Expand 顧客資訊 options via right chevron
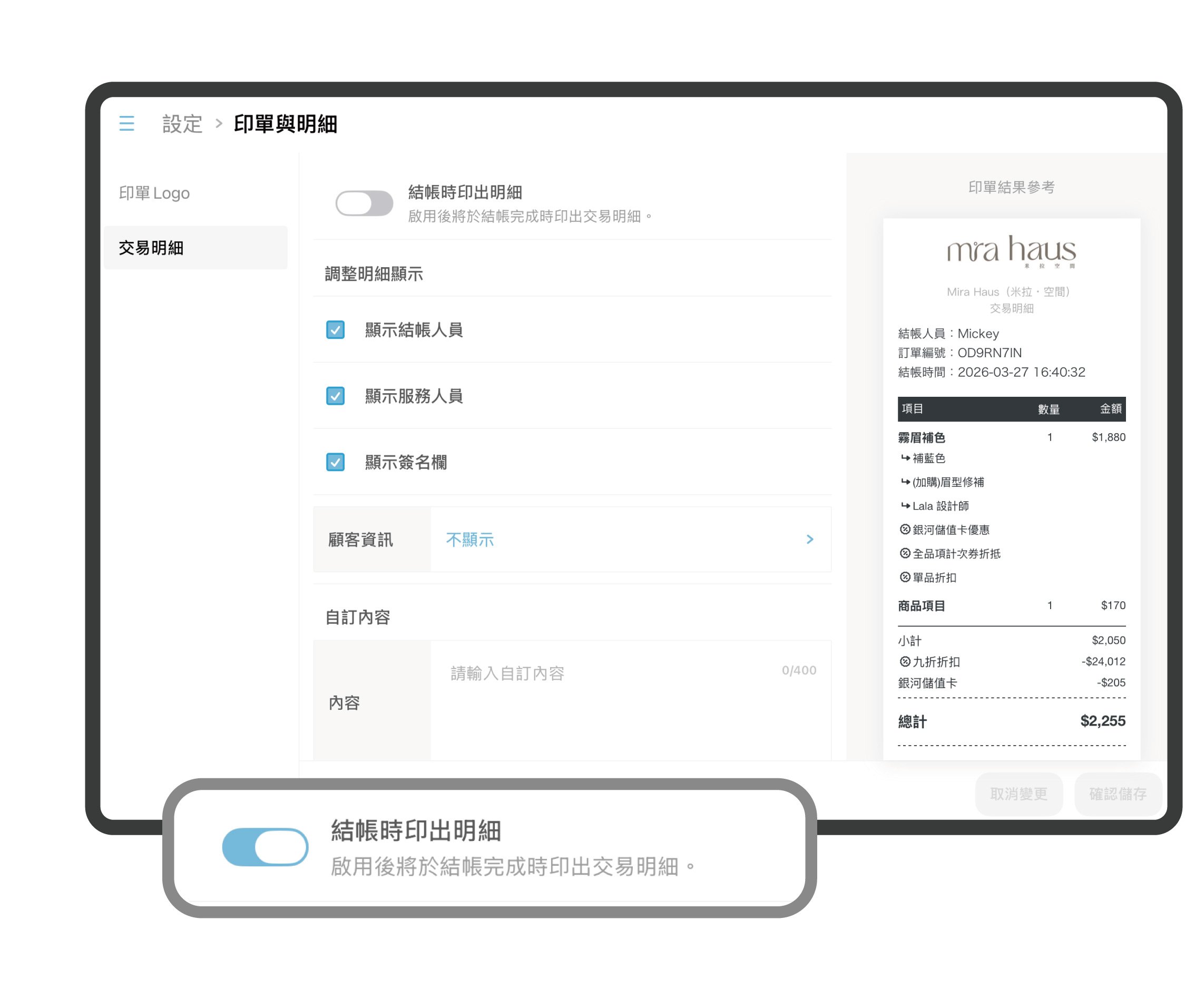Image resolution: width=1195 pixels, height=1008 pixels. click(x=809, y=539)
